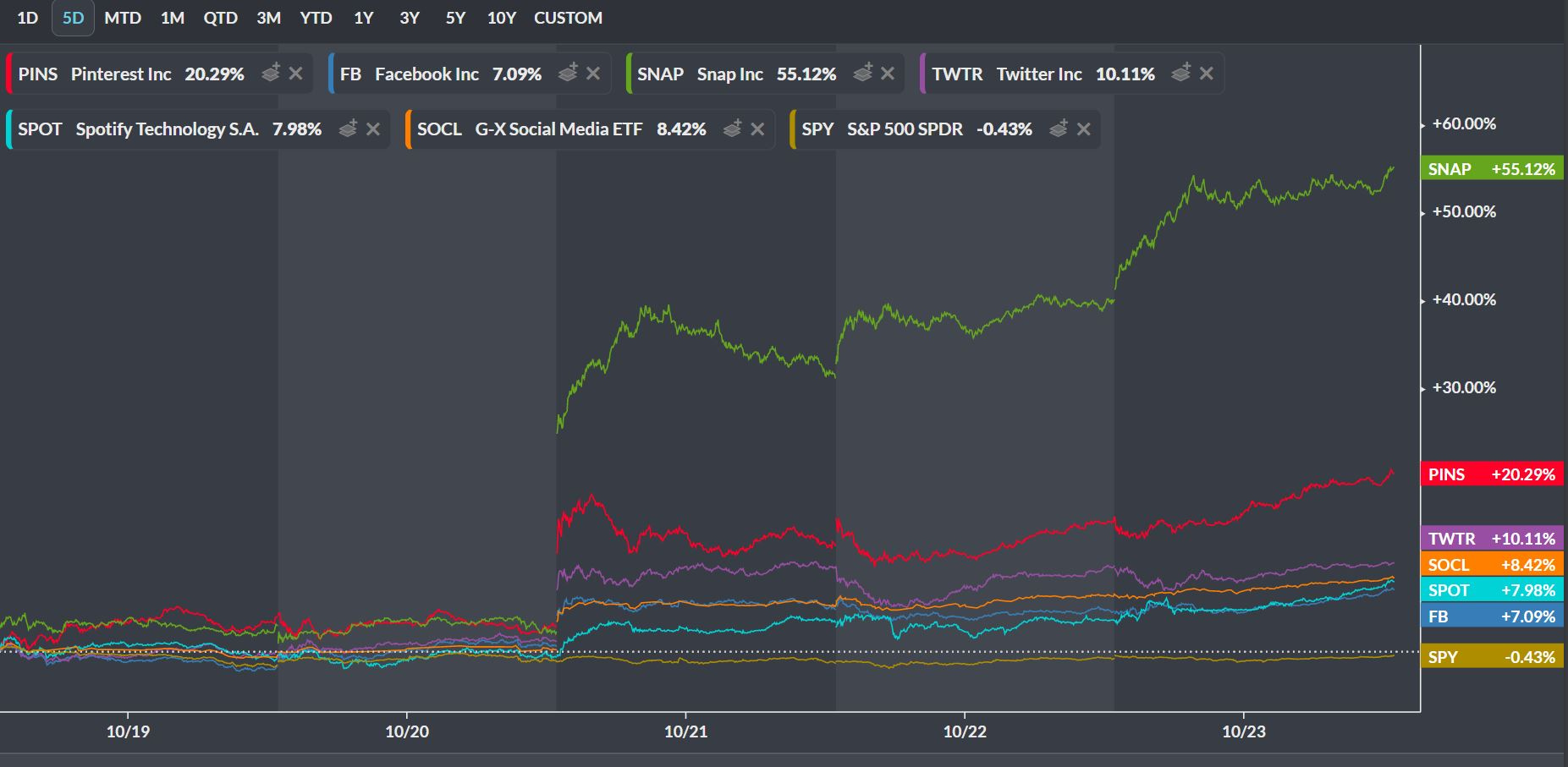
Task: Click the FB ticker symbol in legend
Action: pyautogui.click(x=350, y=74)
